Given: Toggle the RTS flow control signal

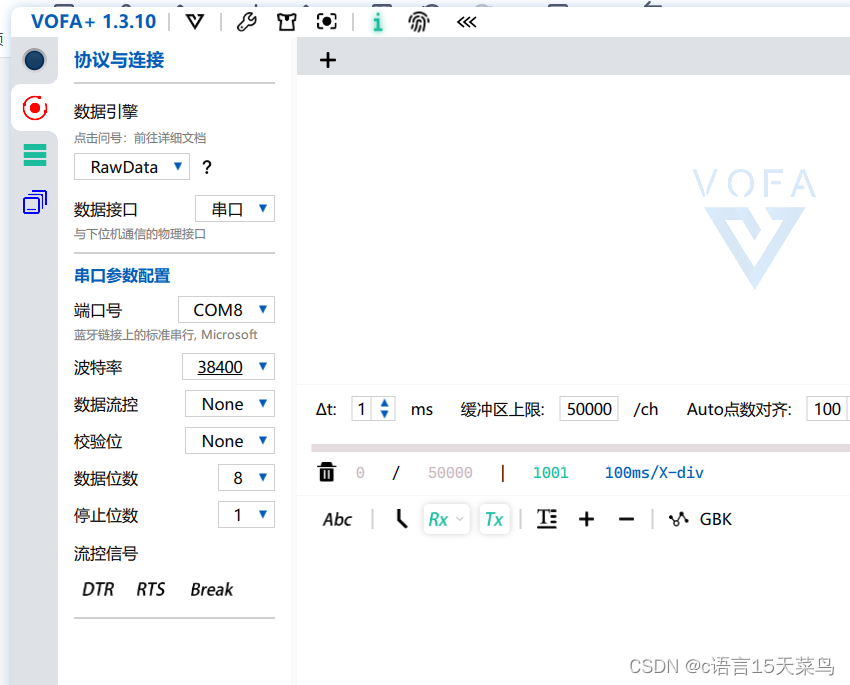Looking at the screenshot, I should [x=151, y=589].
